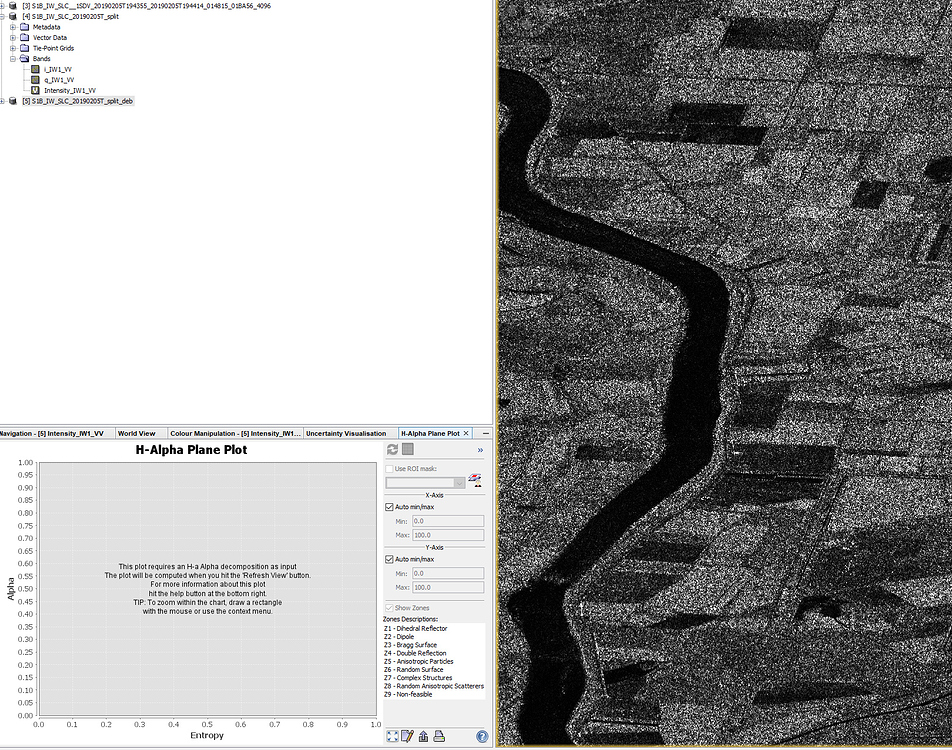
Task: Open the ROI mask manager icon
Action: pos(476,480)
